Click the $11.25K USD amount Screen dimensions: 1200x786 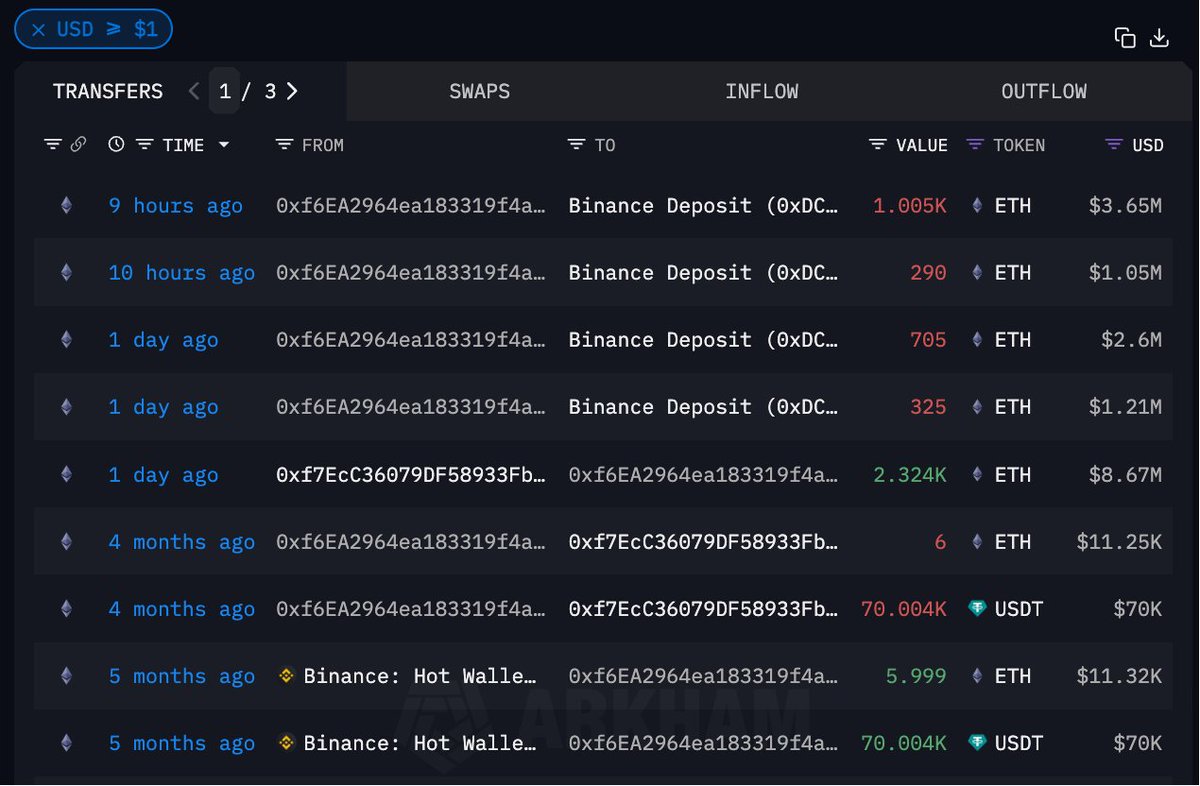[1119, 542]
